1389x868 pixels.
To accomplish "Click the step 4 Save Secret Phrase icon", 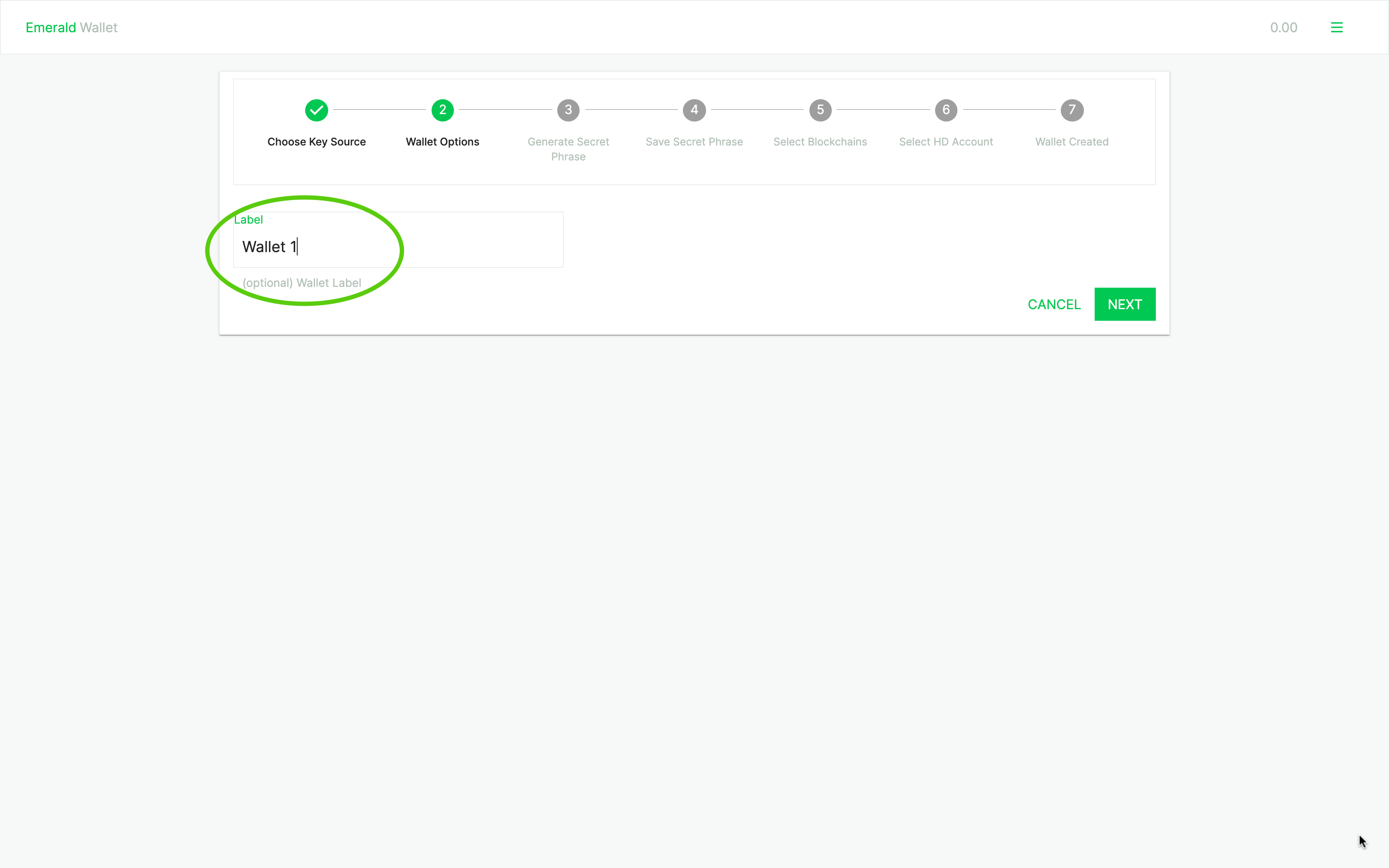I will pos(694,109).
